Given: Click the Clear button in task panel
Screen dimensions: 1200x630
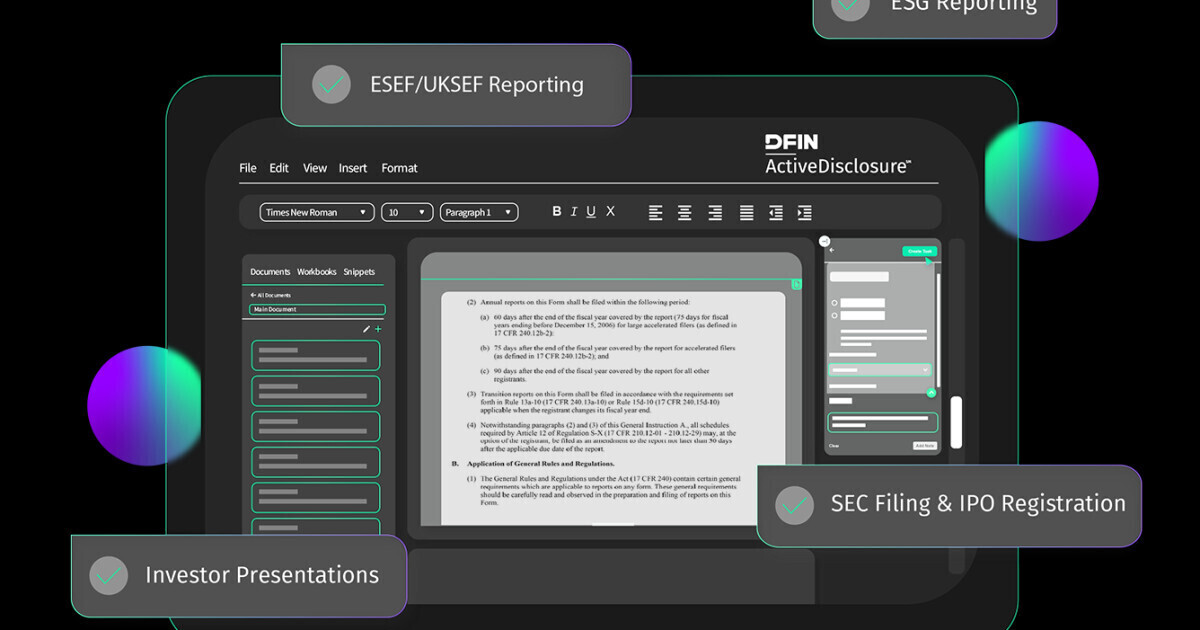Looking at the screenshot, I should 834,446.
